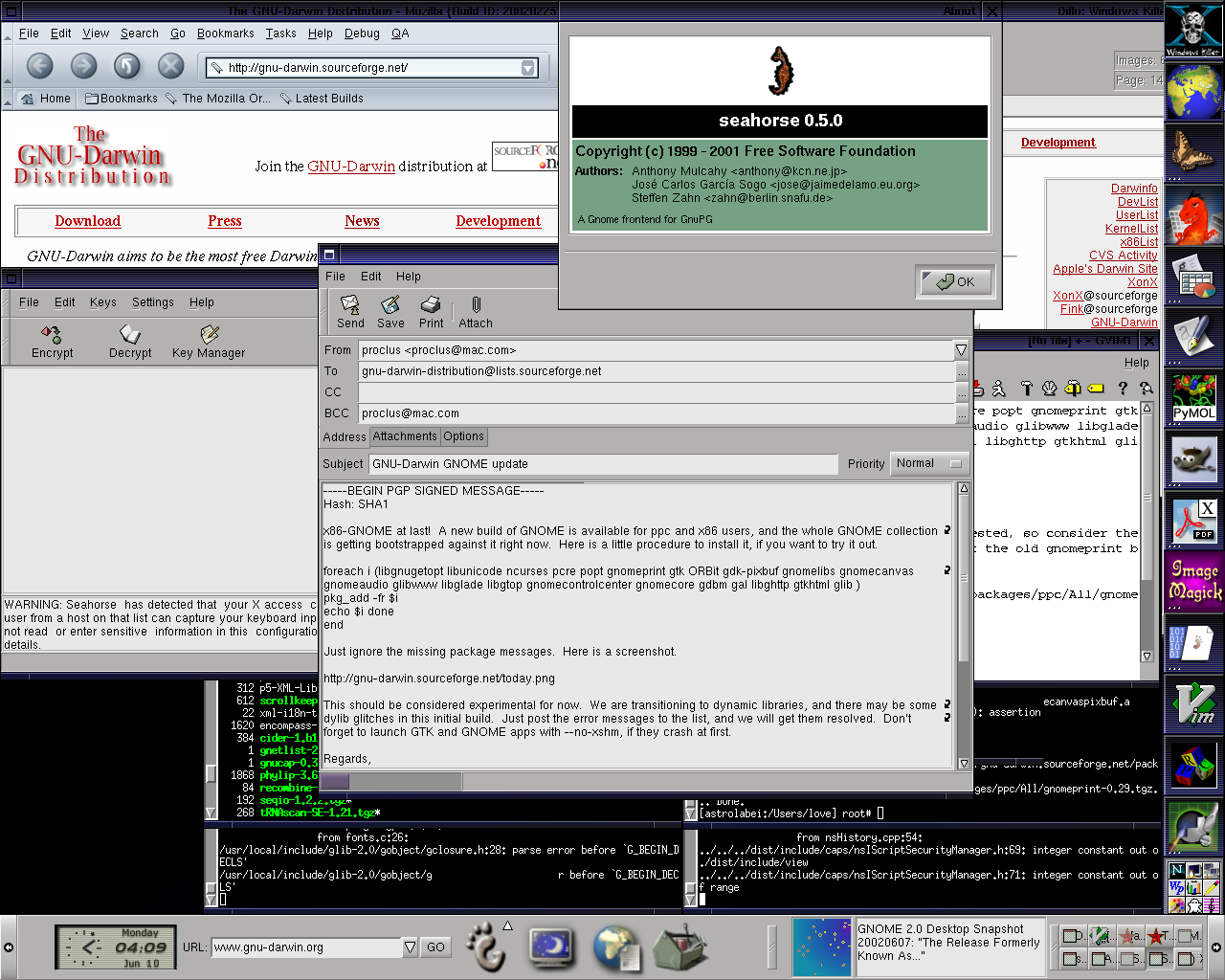The width and height of the screenshot is (1225, 980).
Task: Select the Encrypt tool in Seahorse
Action: point(52,342)
